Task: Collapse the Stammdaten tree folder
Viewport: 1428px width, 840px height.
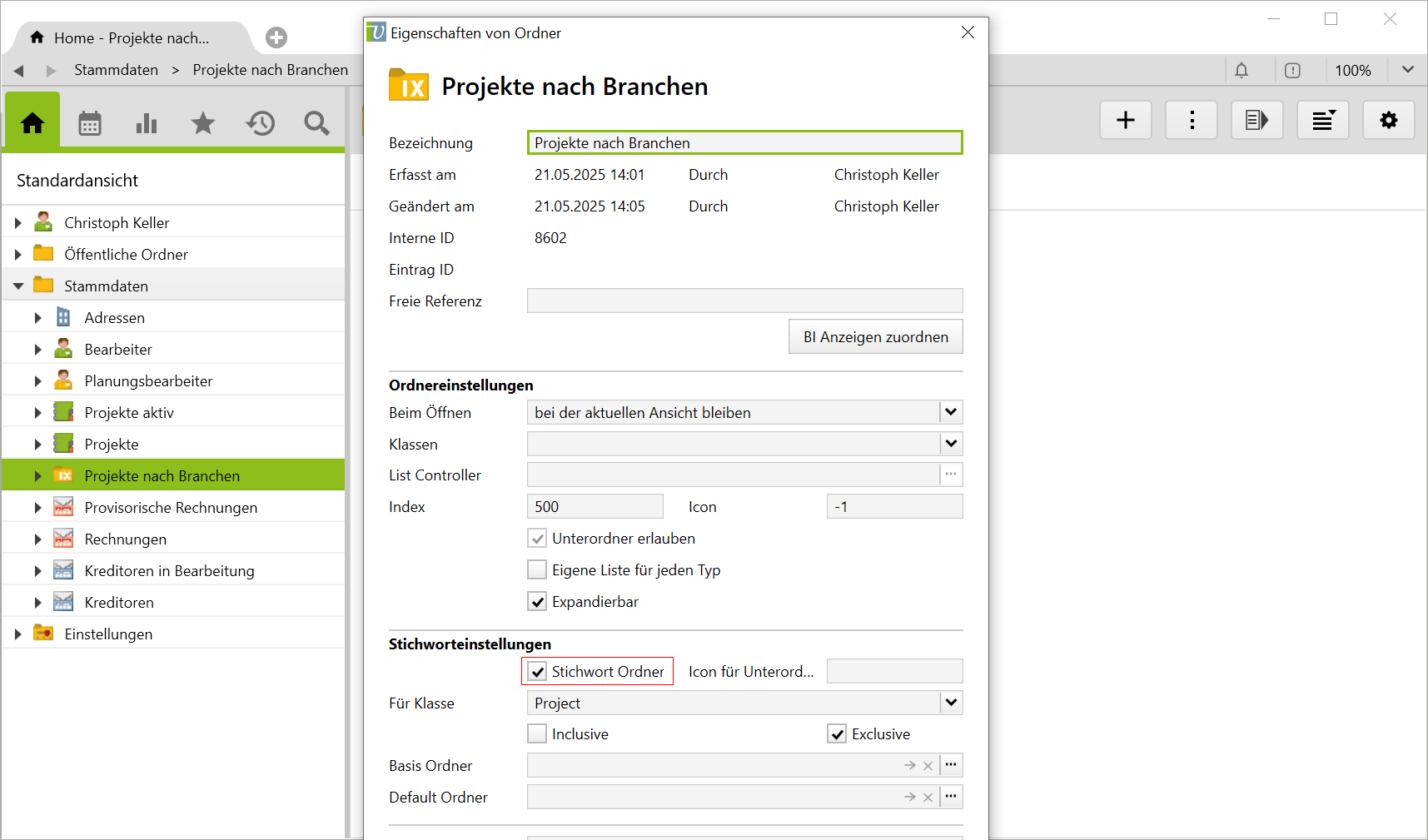Action: pyautogui.click(x=18, y=286)
